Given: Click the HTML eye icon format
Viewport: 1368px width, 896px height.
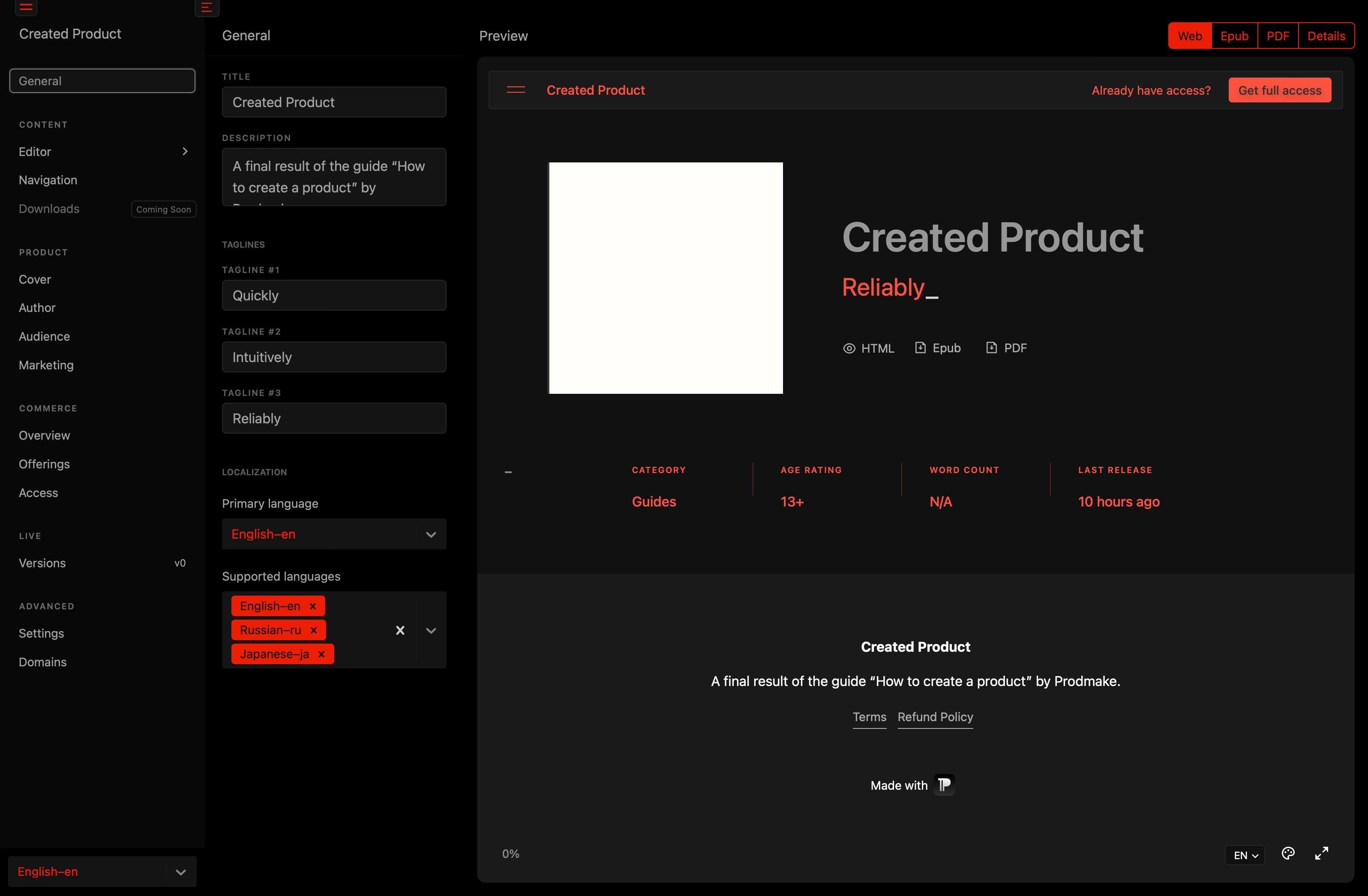Looking at the screenshot, I should [849, 348].
